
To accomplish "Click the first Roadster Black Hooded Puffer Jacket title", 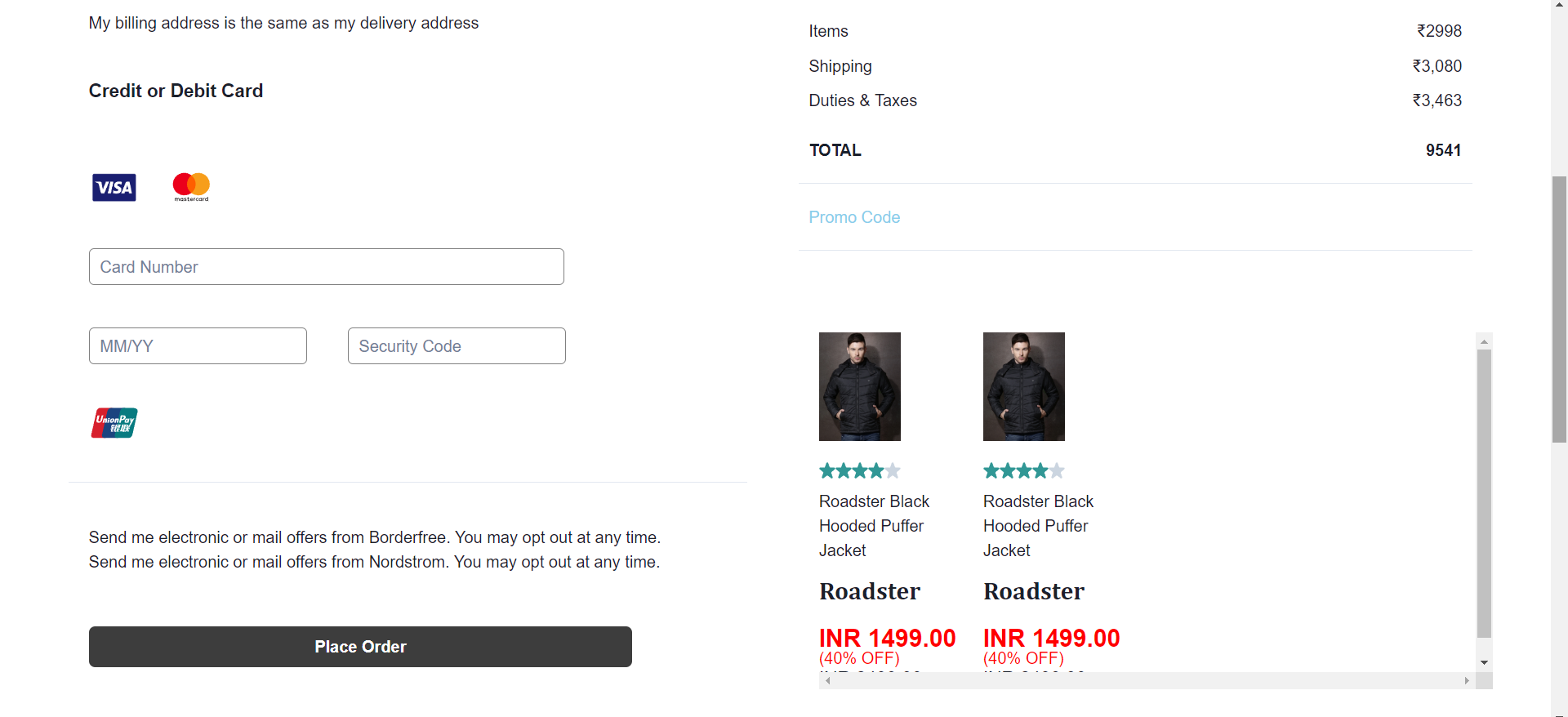I will tap(874, 526).
